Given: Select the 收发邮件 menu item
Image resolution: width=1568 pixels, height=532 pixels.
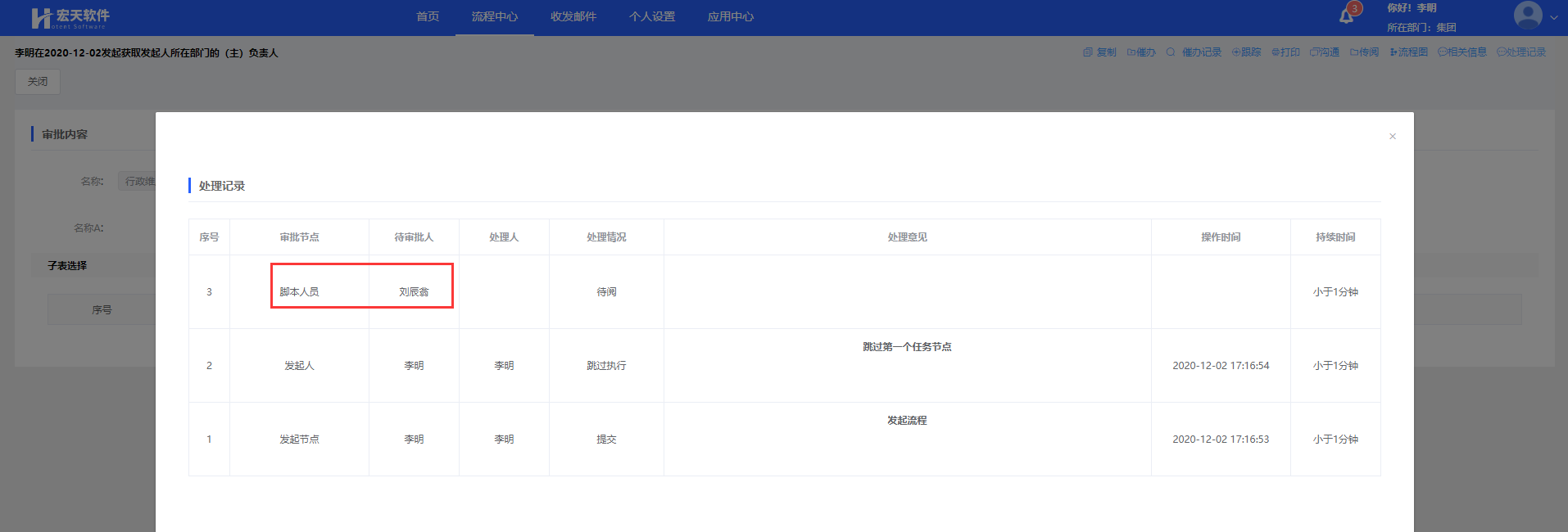Looking at the screenshot, I should [573, 16].
